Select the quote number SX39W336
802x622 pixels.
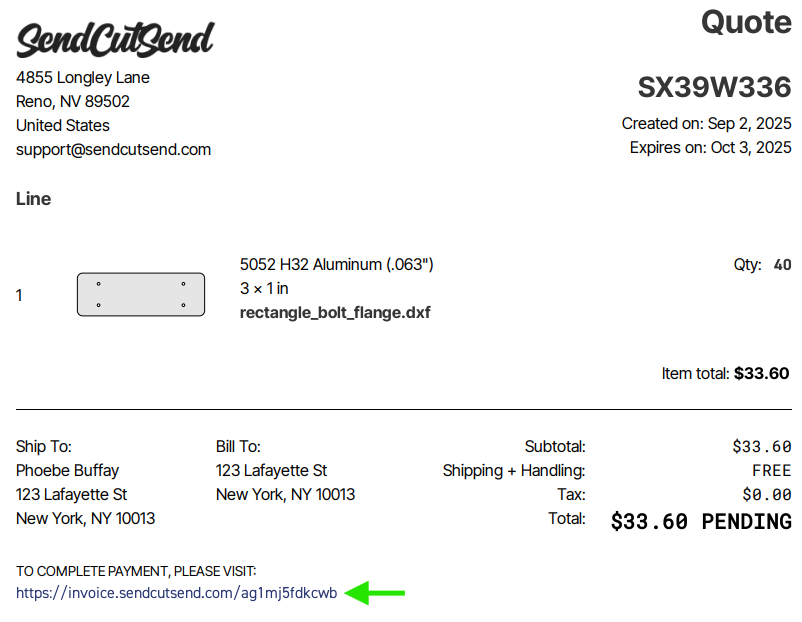714,88
